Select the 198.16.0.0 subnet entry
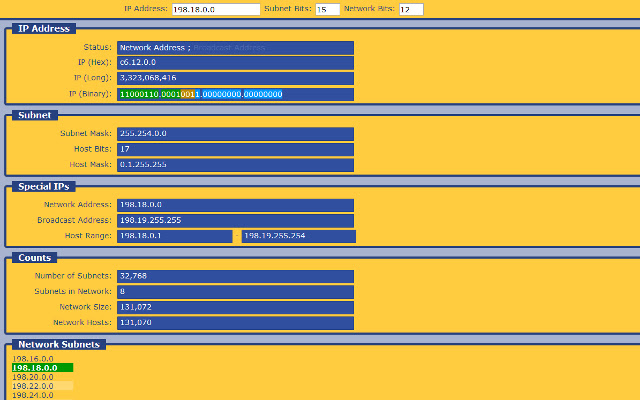The image size is (640, 400). [33, 359]
